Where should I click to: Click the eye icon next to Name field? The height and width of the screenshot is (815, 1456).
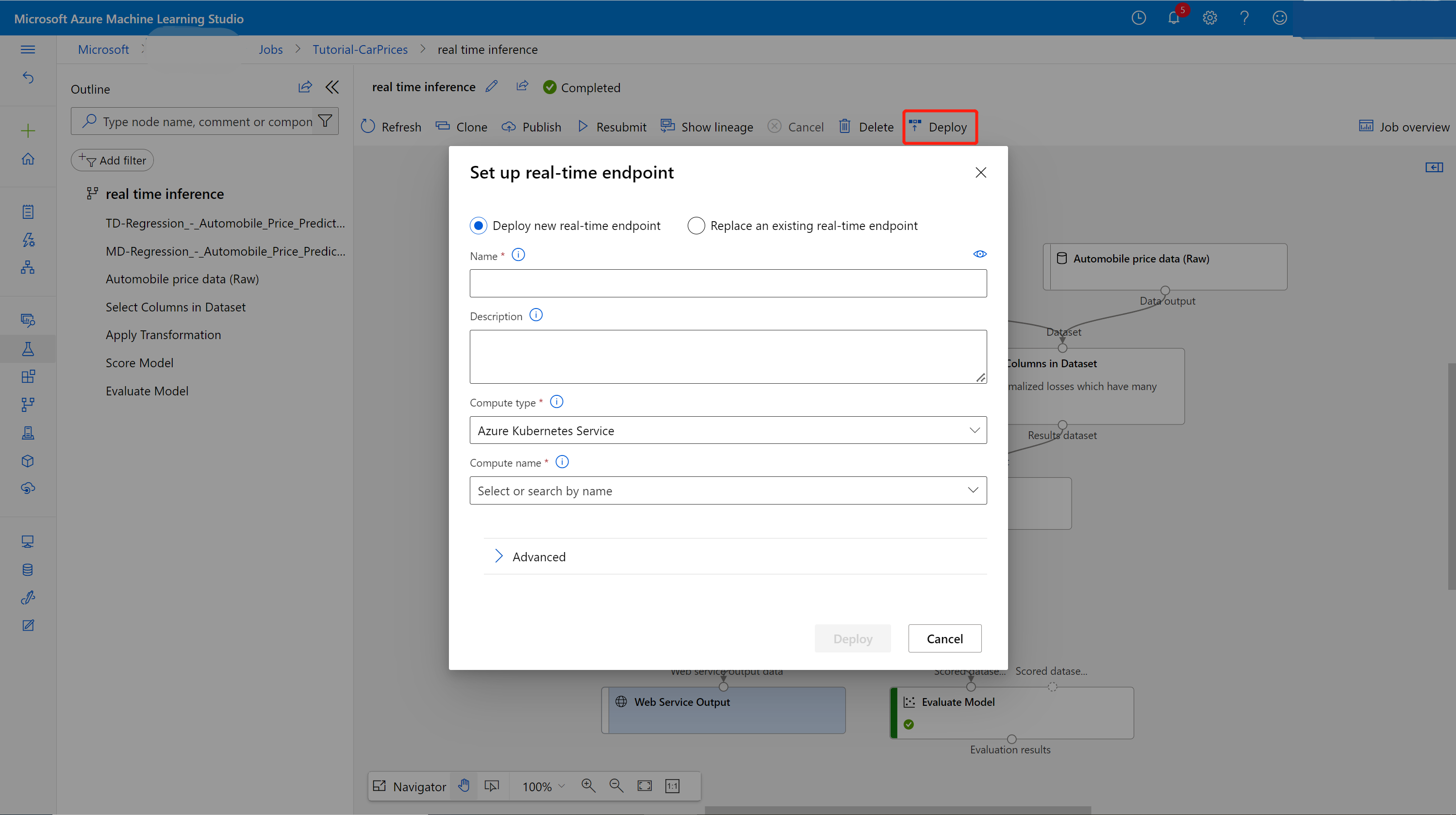click(980, 254)
